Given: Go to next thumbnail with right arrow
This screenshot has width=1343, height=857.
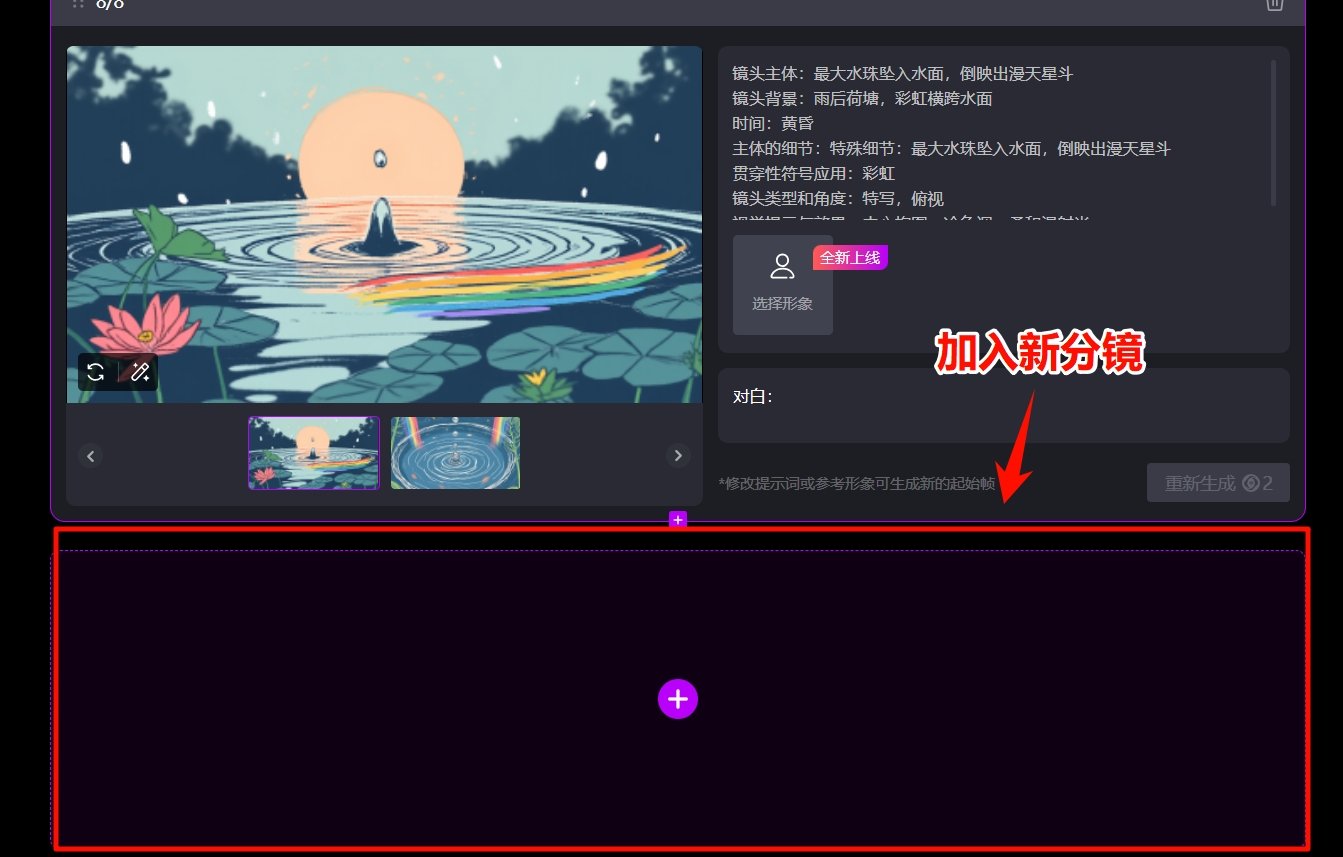Looking at the screenshot, I should [x=678, y=456].
